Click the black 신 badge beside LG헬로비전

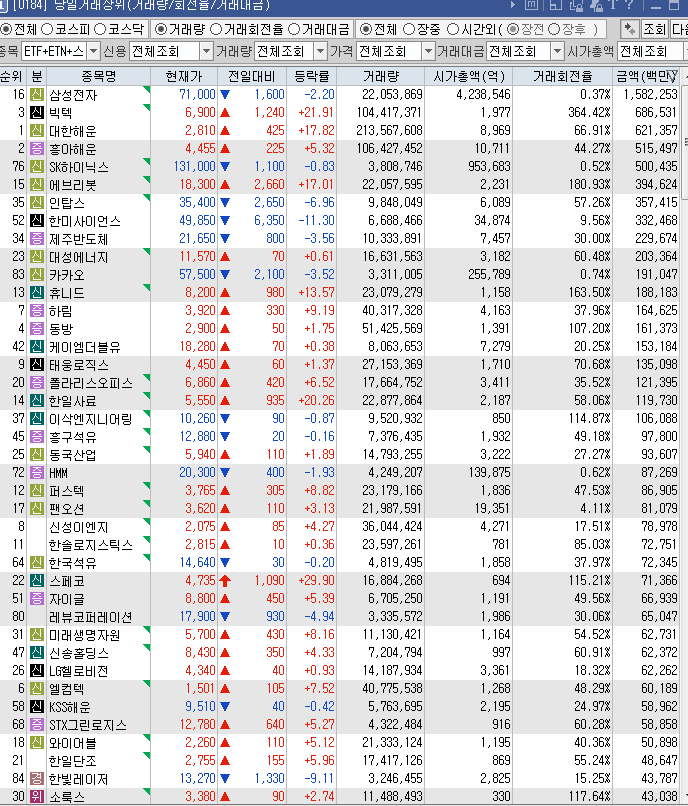click(x=37, y=670)
